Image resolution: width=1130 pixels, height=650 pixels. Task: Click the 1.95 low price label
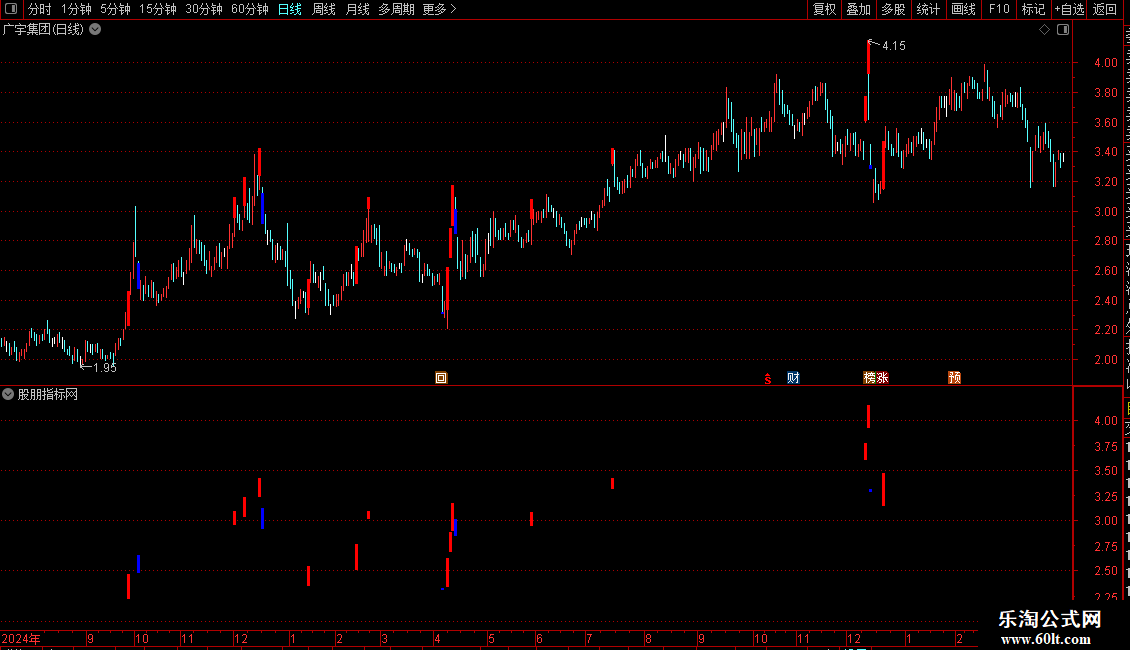point(105,368)
